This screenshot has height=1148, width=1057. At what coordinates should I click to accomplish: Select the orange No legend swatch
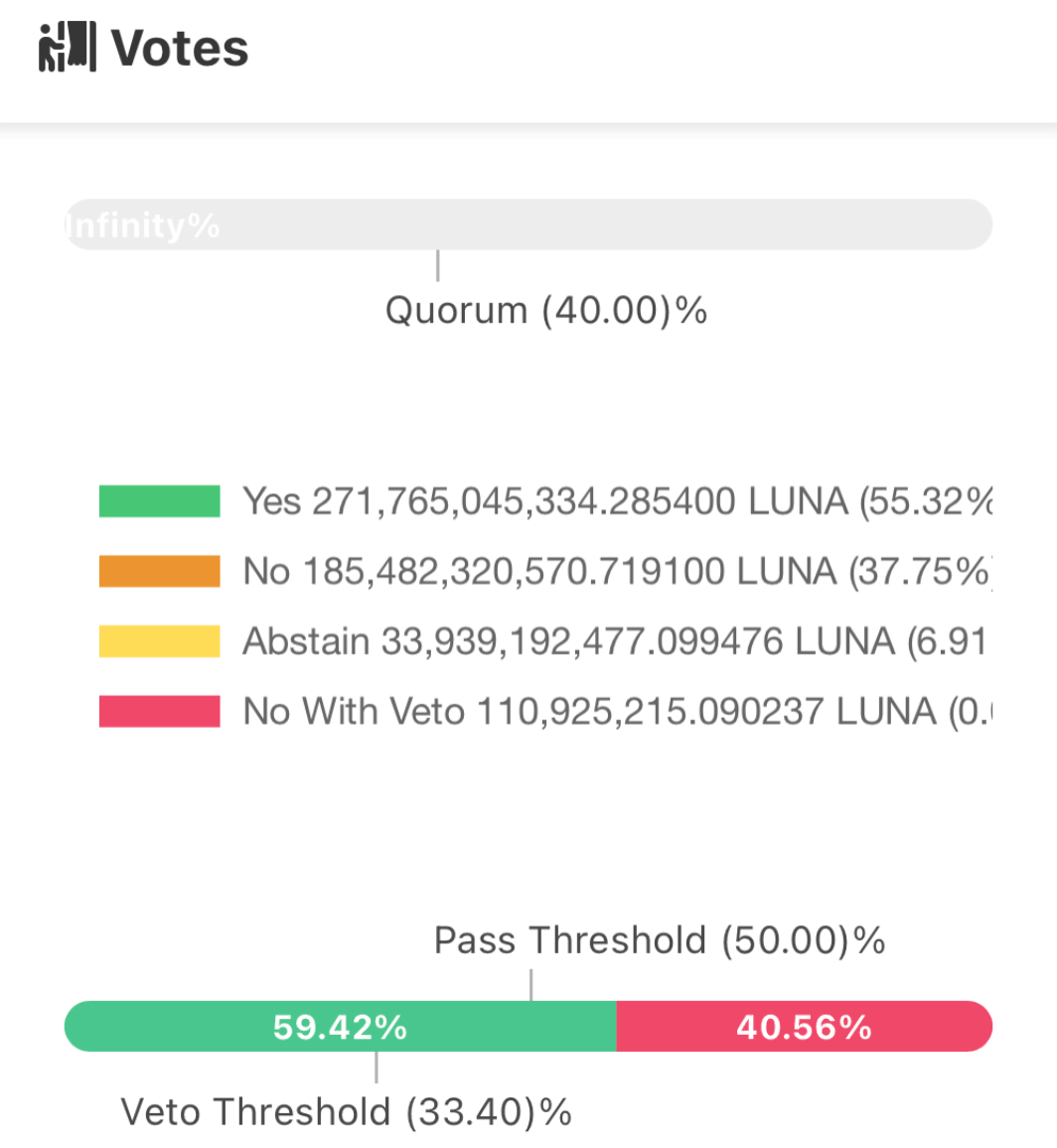pos(158,571)
